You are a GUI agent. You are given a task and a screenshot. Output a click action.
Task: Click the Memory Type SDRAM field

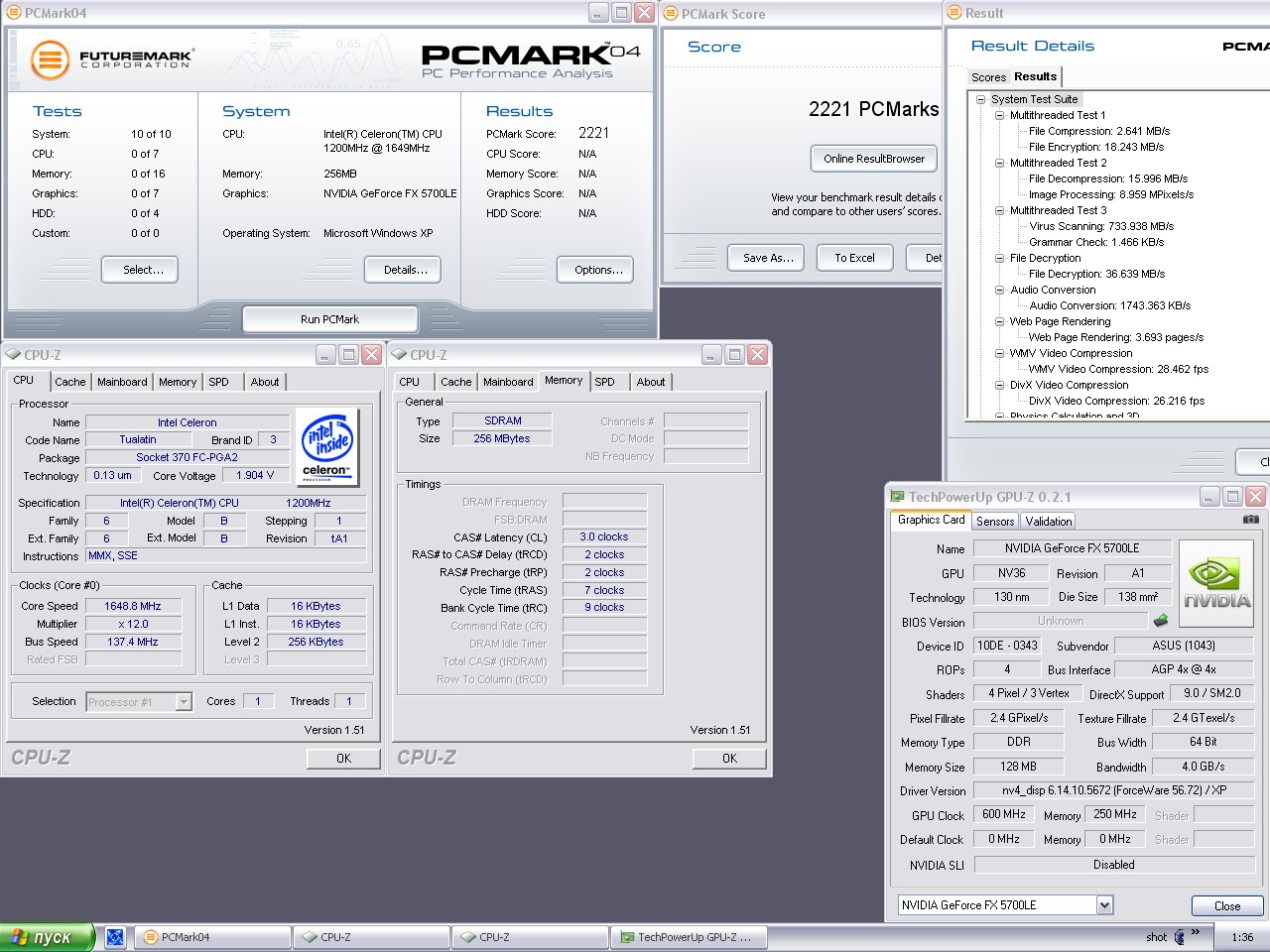point(502,420)
